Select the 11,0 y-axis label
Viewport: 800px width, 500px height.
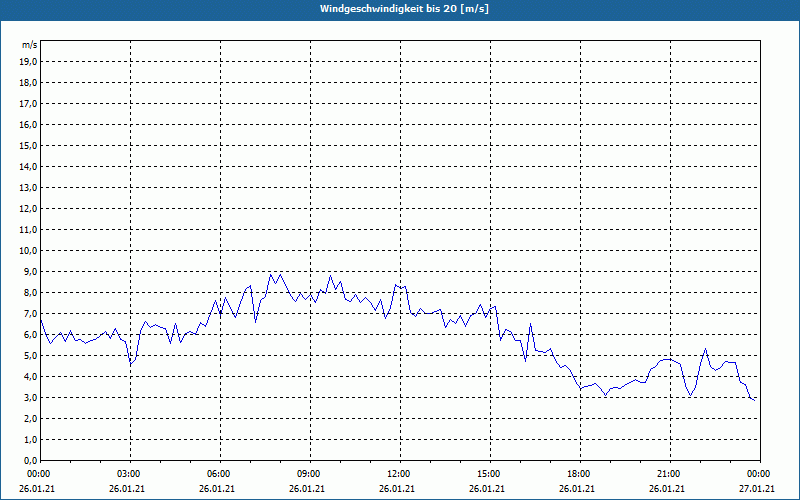28,230
